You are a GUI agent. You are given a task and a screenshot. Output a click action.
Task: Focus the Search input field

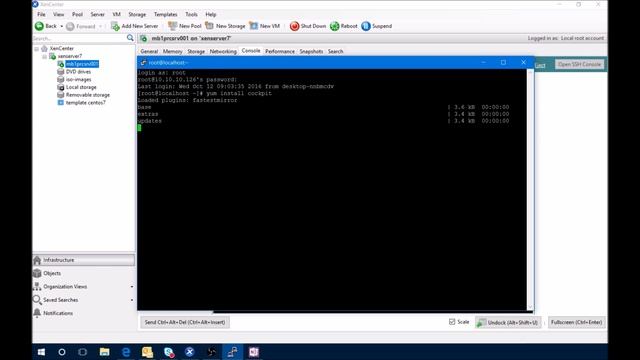pyautogui.click(x=79, y=38)
